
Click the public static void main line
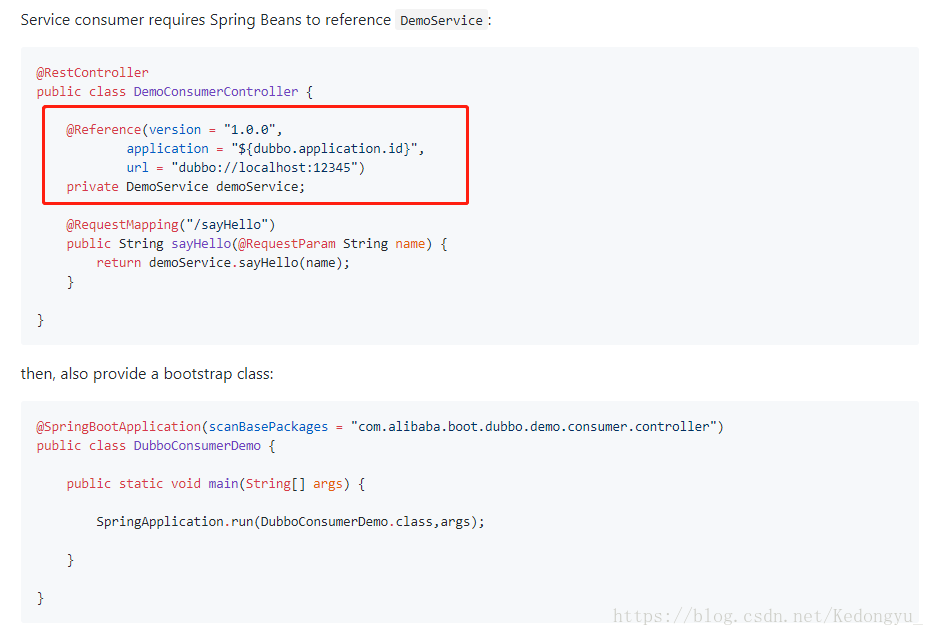point(216,483)
